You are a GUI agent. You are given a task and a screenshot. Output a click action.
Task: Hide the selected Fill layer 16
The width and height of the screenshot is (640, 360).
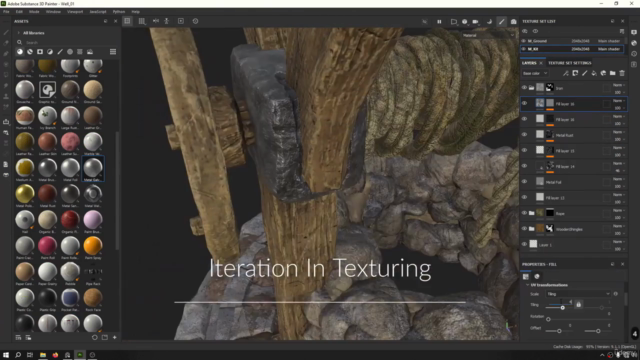coord(524,103)
